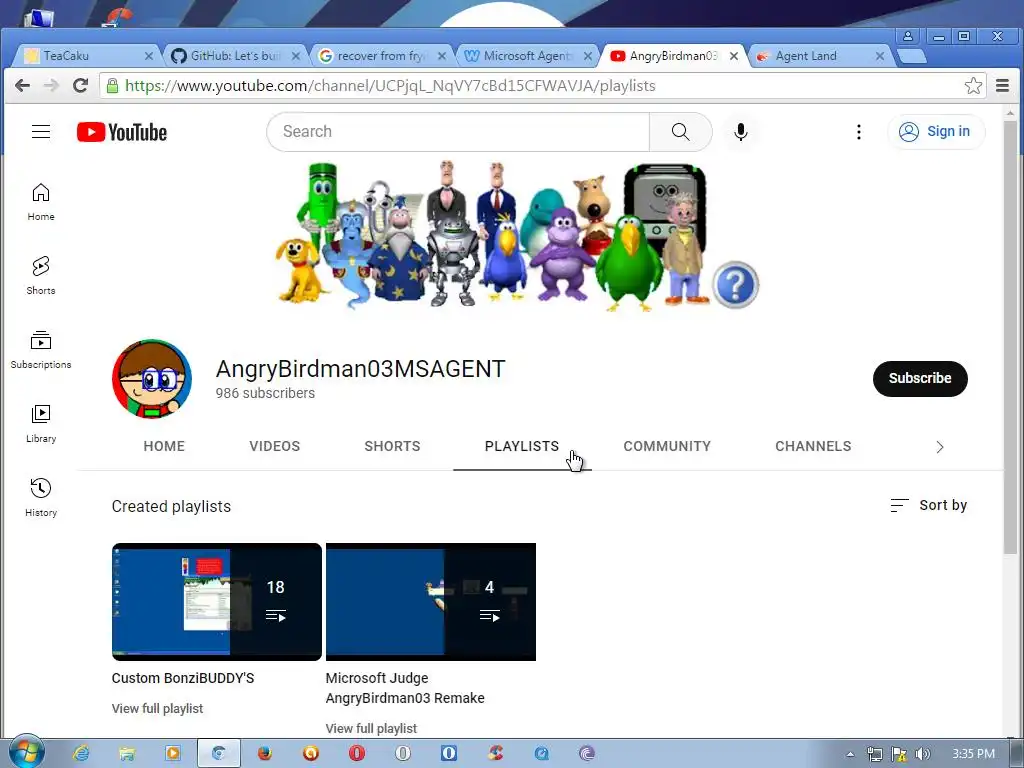This screenshot has width=1024, height=768.
Task: Go to the YouTube logo homepage
Action: [x=121, y=132]
